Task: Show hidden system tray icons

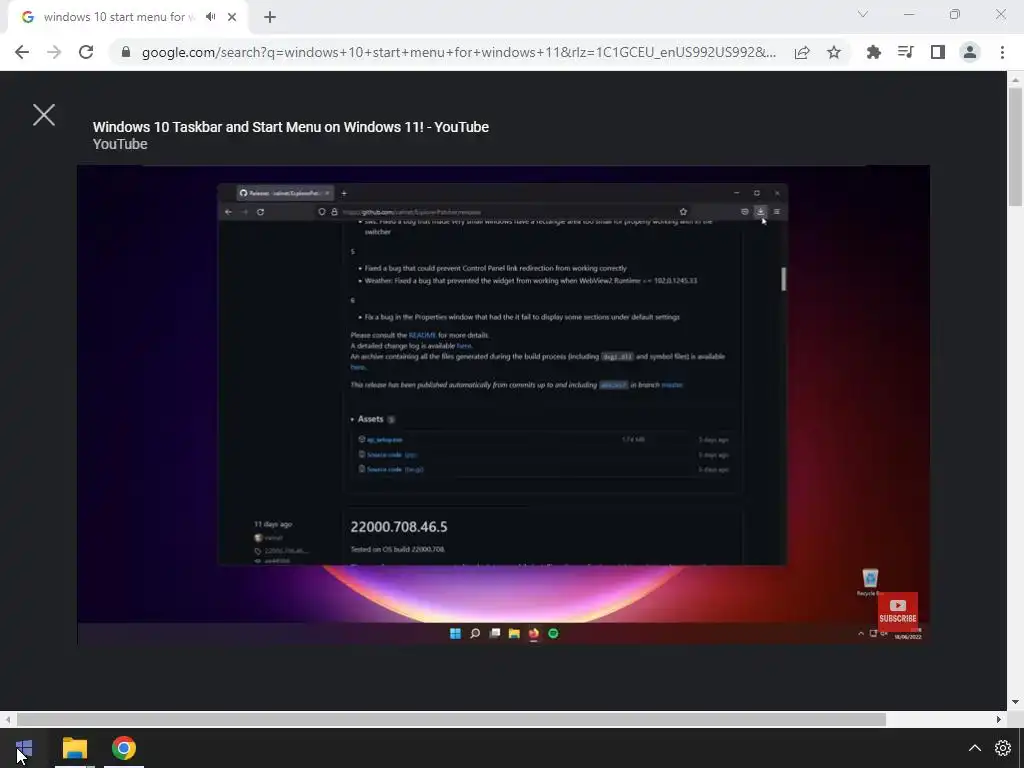Action: [974, 748]
